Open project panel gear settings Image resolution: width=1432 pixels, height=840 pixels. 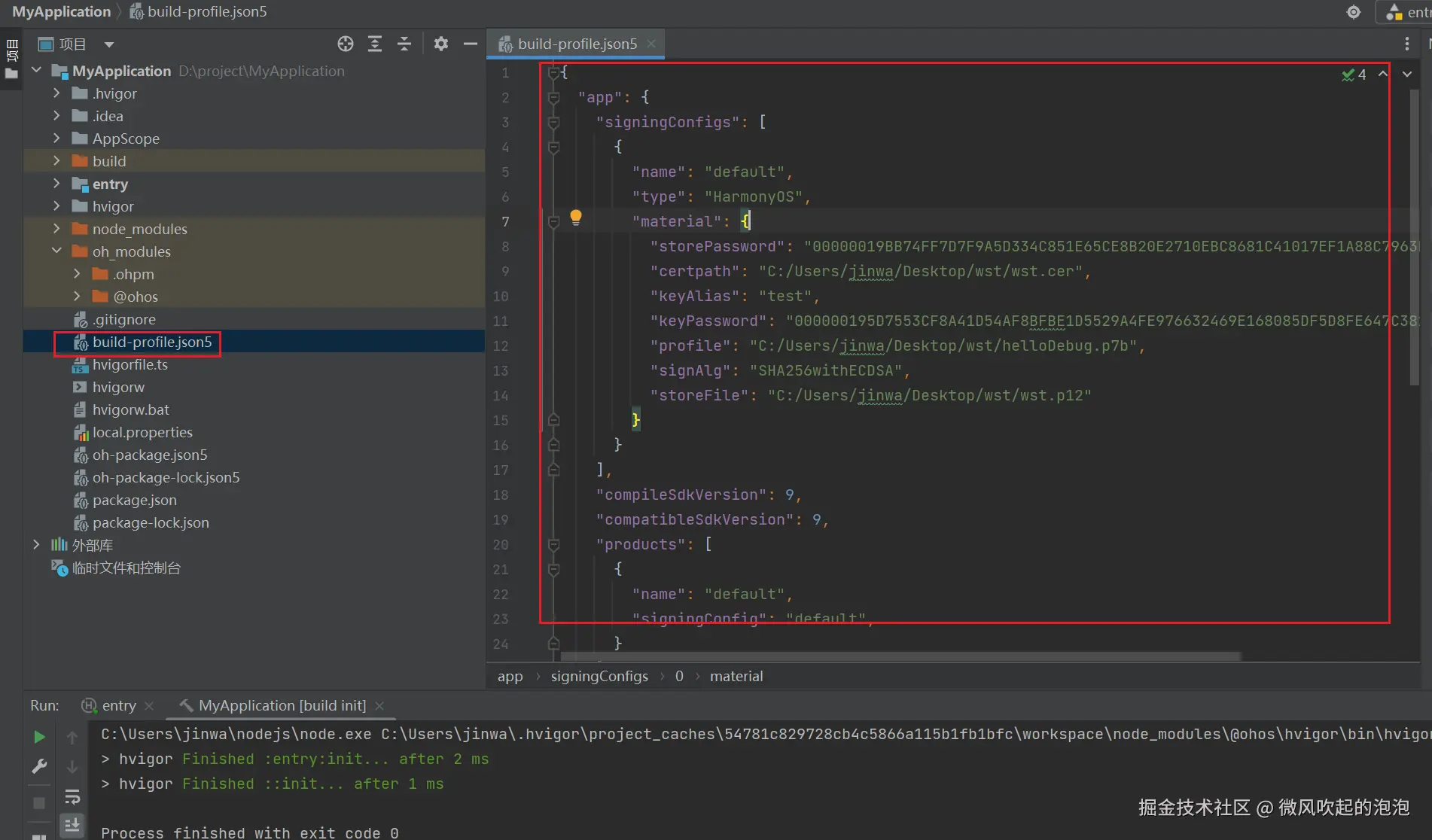[x=441, y=44]
